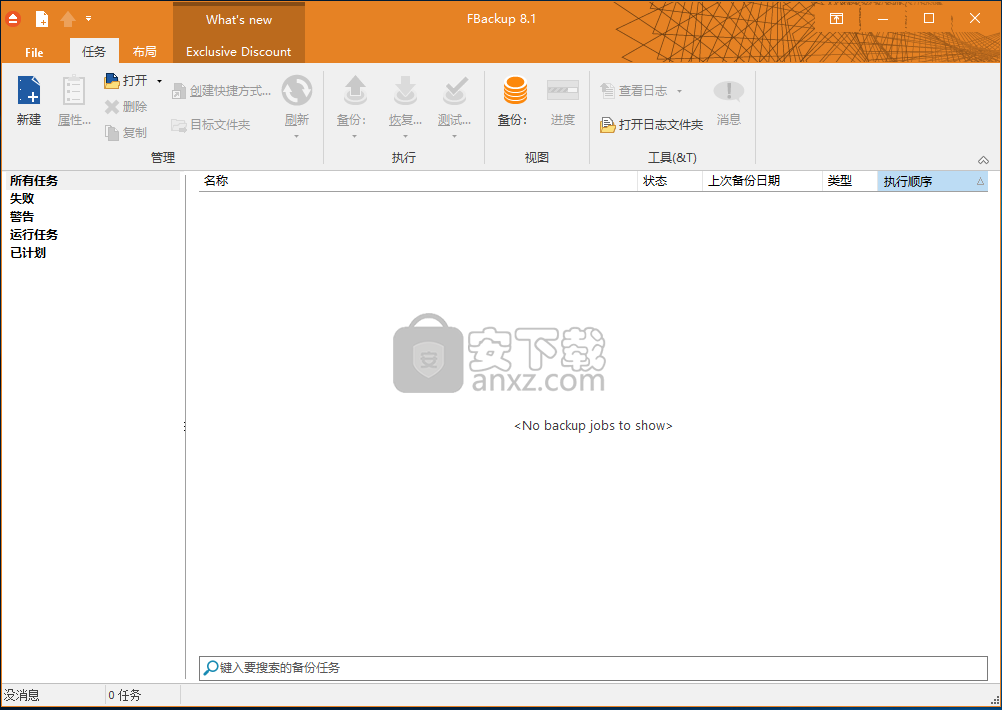Viewport: 1002px width, 710px height.
Task: Select the 任务 ribbon tab
Action: coord(94,51)
